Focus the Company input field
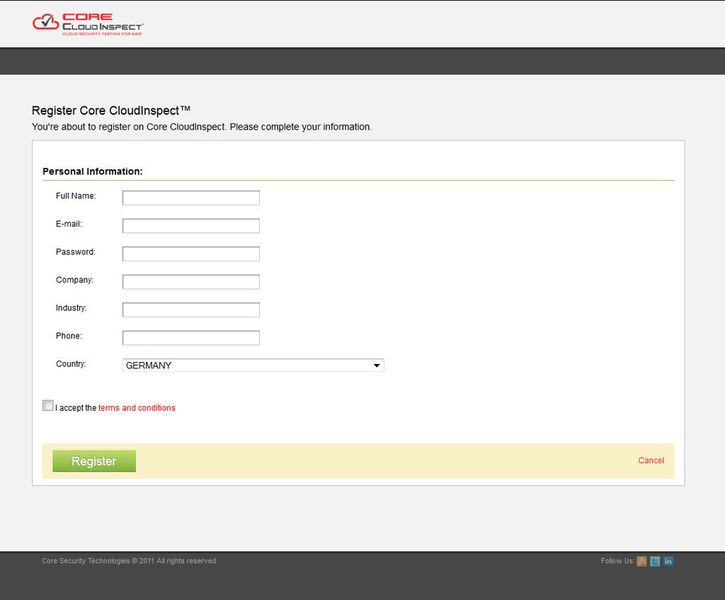This screenshot has width=725, height=600. click(x=191, y=282)
